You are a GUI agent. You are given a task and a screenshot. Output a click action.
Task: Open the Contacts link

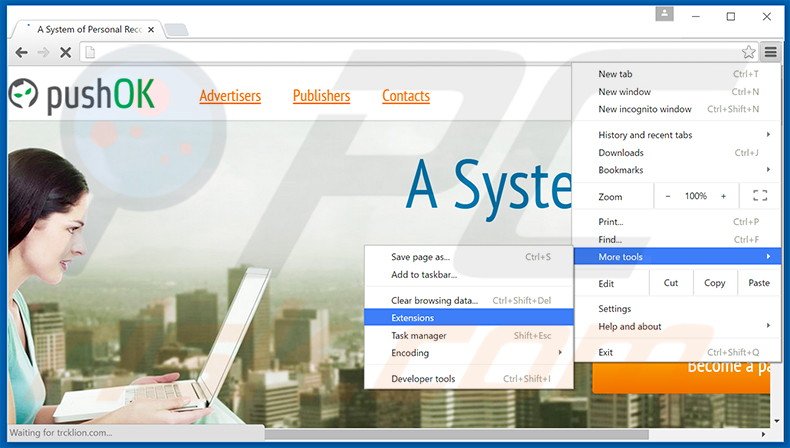tap(406, 96)
